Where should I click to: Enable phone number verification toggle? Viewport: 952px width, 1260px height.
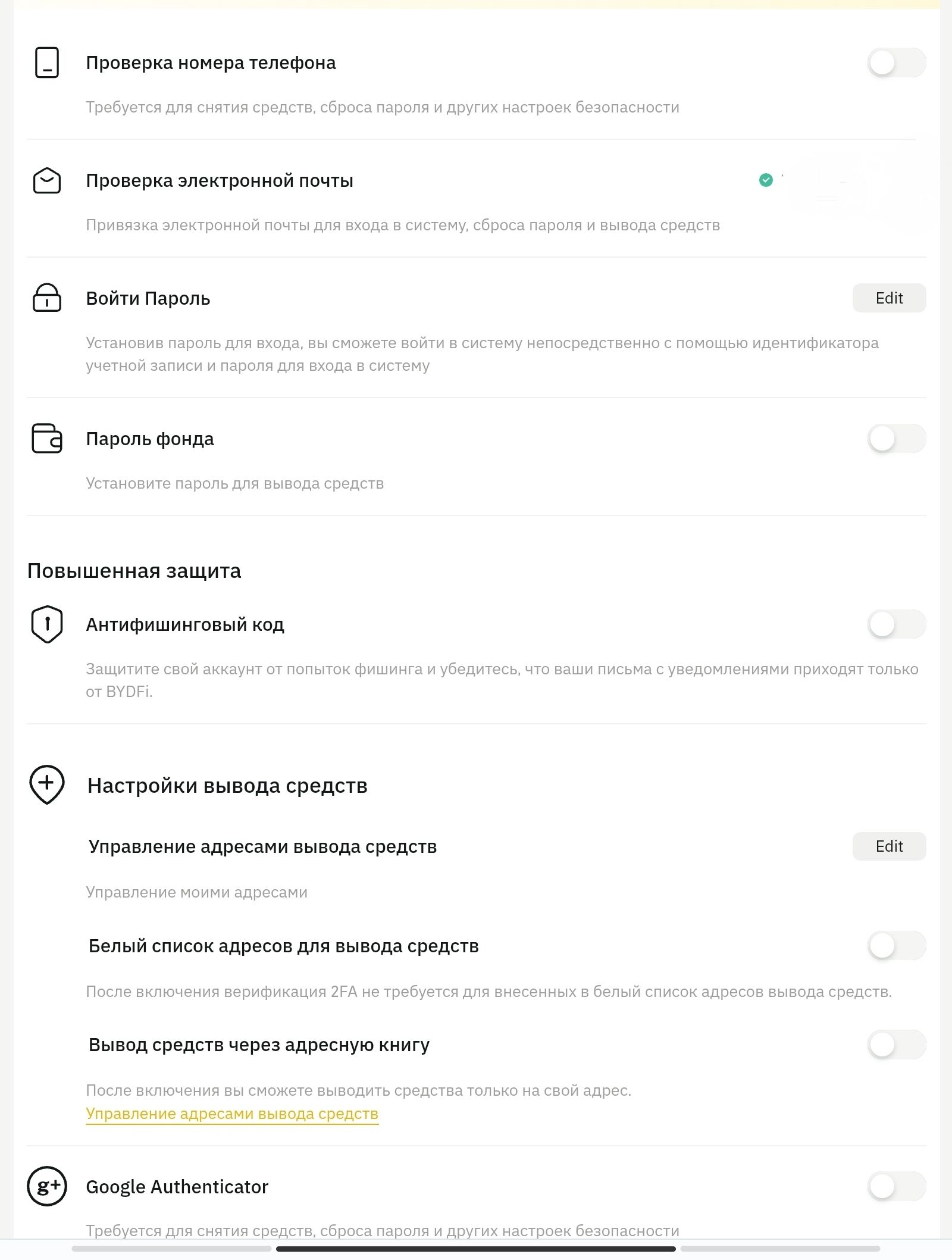point(896,62)
